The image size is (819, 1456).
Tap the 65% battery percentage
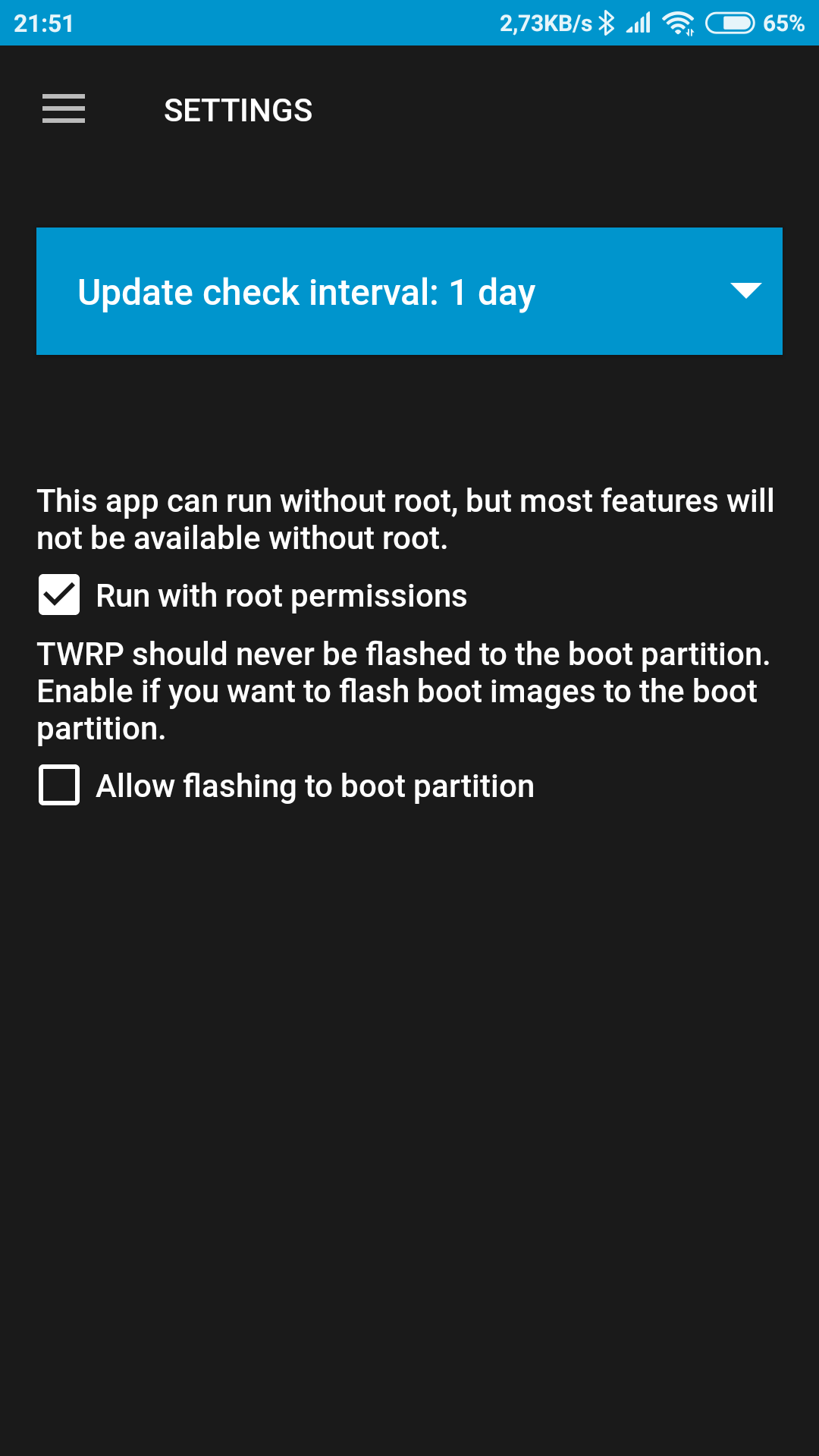(x=784, y=24)
